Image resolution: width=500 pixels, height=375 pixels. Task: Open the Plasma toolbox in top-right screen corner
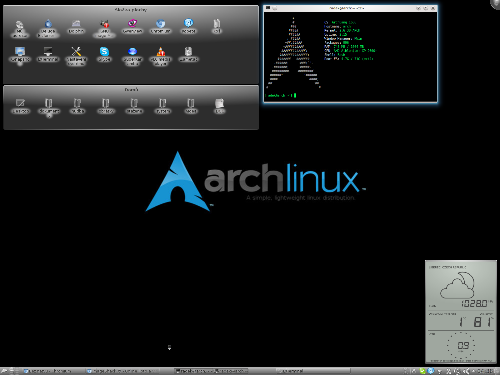tap(496, 3)
